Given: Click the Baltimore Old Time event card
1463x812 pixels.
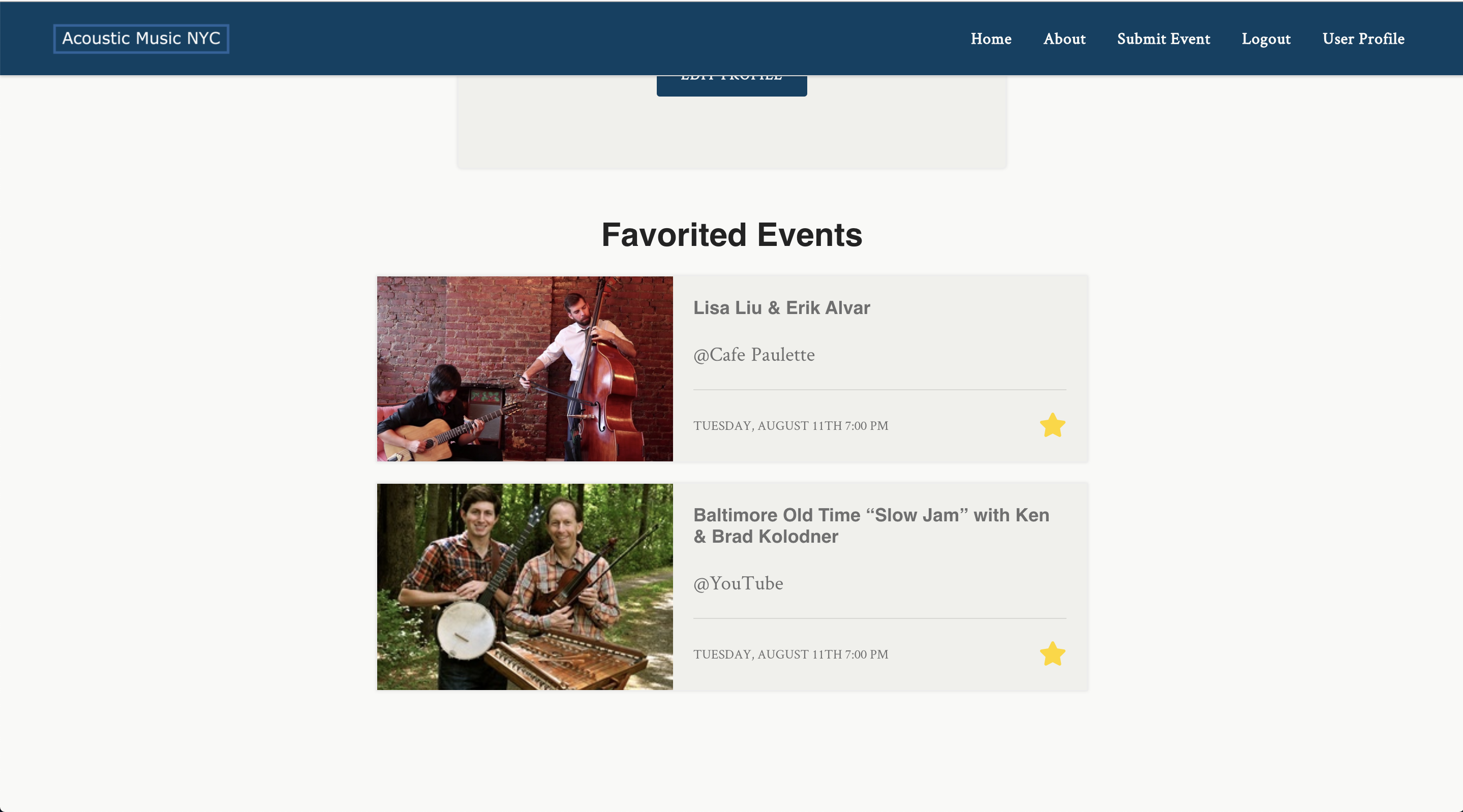Looking at the screenshot, I should (732, 586).
